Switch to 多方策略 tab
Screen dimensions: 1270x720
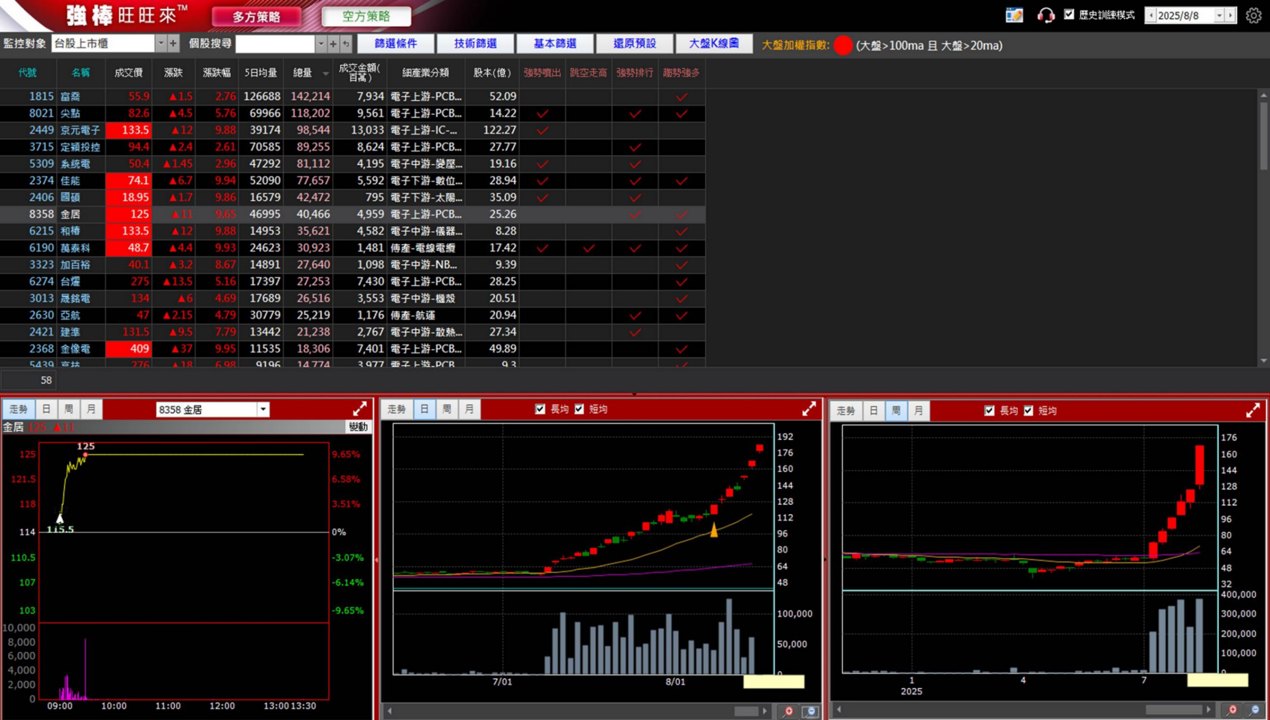(258, 17)
